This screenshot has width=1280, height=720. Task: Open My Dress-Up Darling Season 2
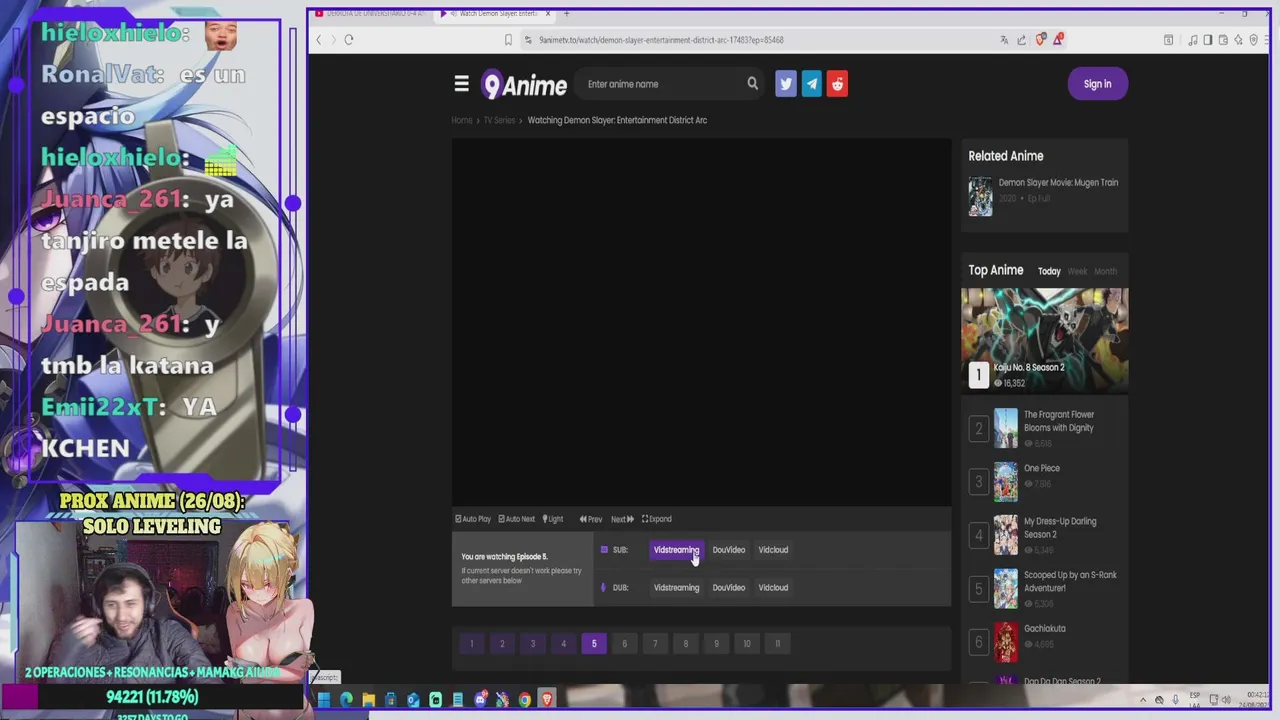coord(1060,528)
